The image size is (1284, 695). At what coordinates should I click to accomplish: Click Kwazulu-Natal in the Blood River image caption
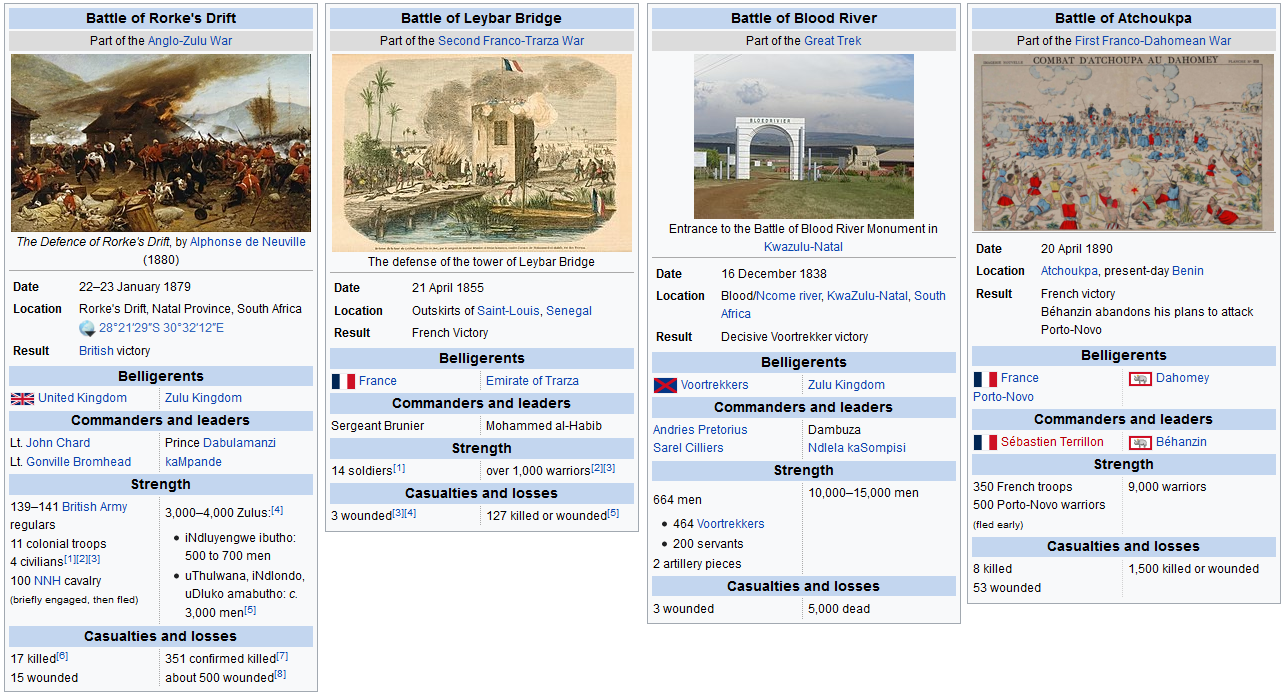[x=804, y=247]
